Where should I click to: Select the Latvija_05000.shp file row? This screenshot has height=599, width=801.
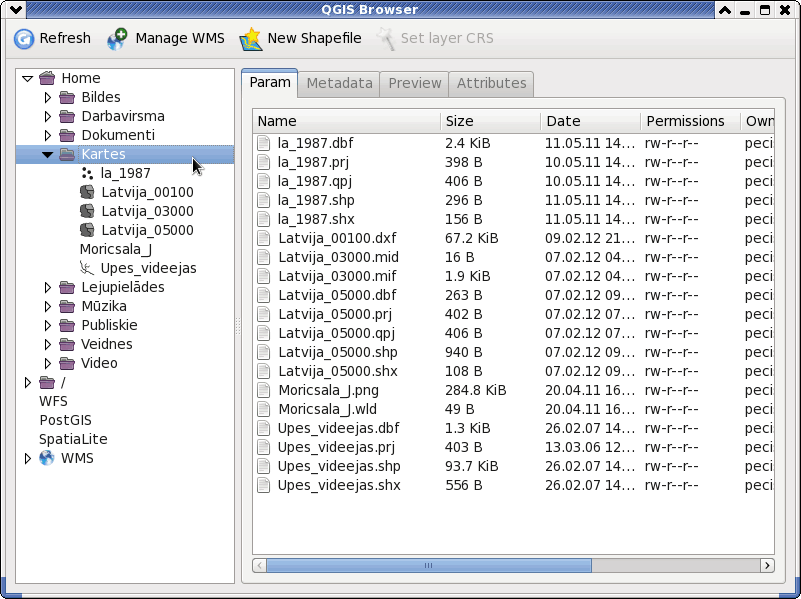[x=513, y=352]
